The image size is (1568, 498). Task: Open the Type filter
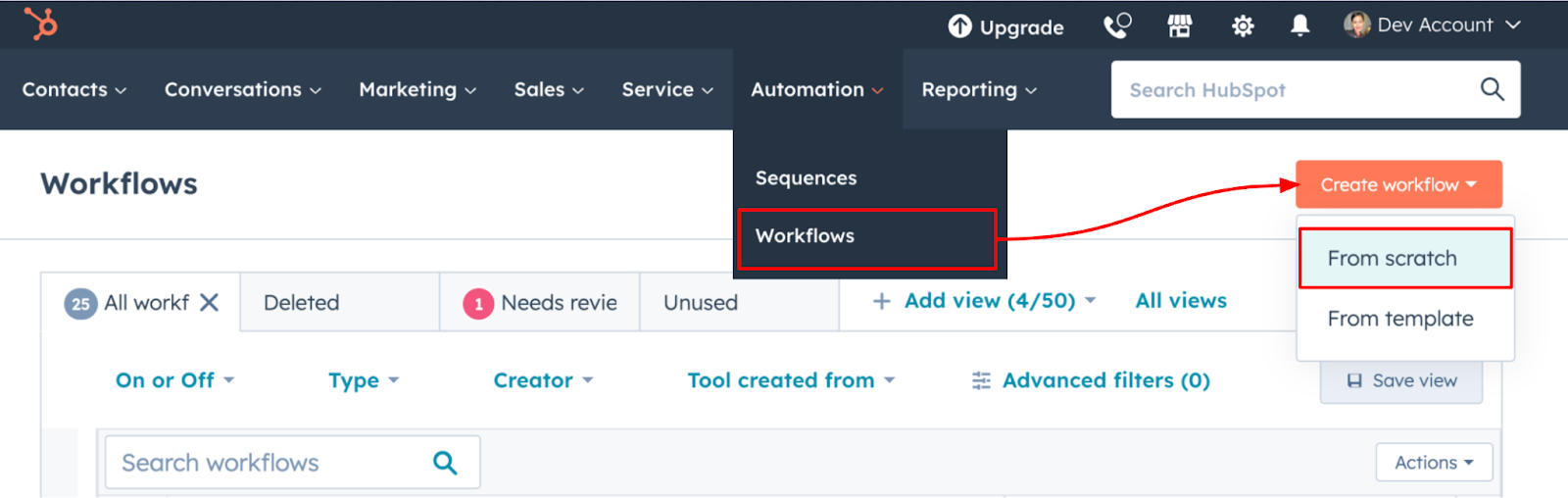click(x=364, y=380)
